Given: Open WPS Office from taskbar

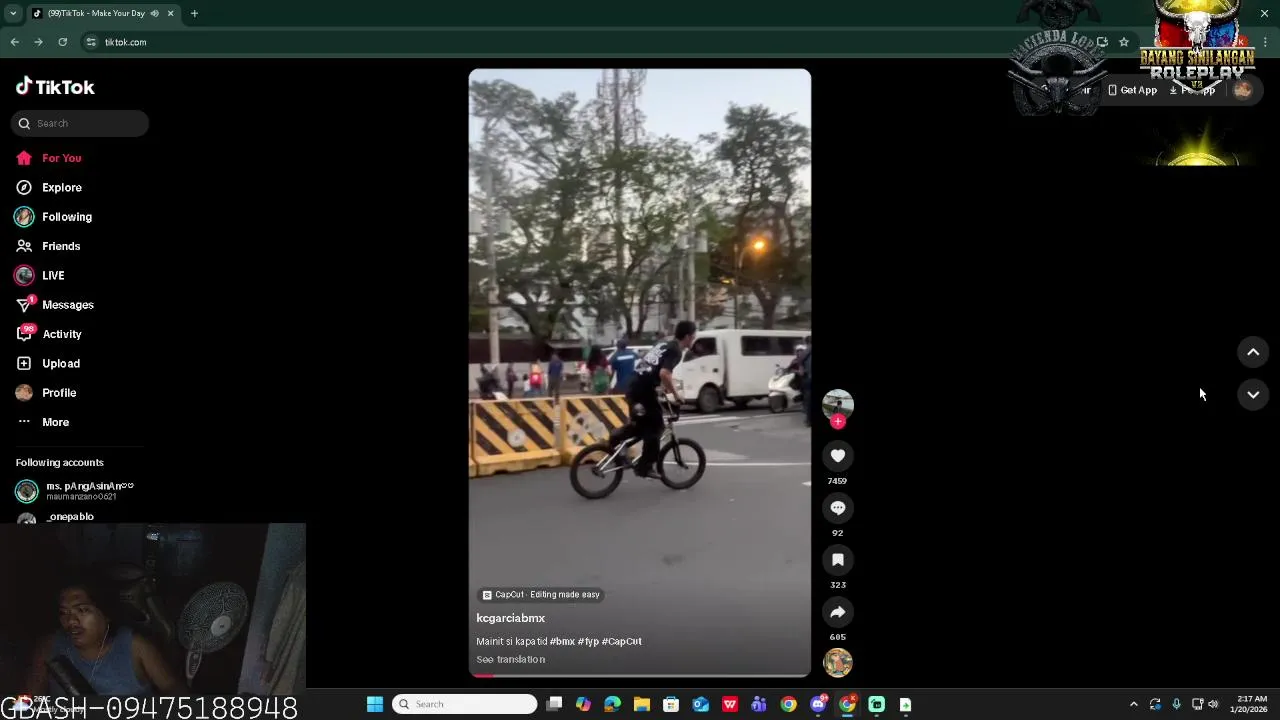Looking at the screenshot, I should tap(730, 704).
